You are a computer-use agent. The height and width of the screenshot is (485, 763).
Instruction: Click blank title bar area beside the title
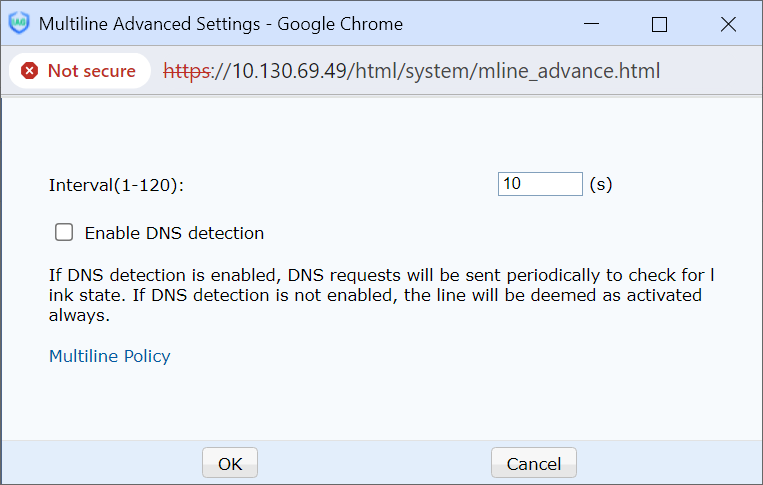pyautogui.click(x=480, y=25)
